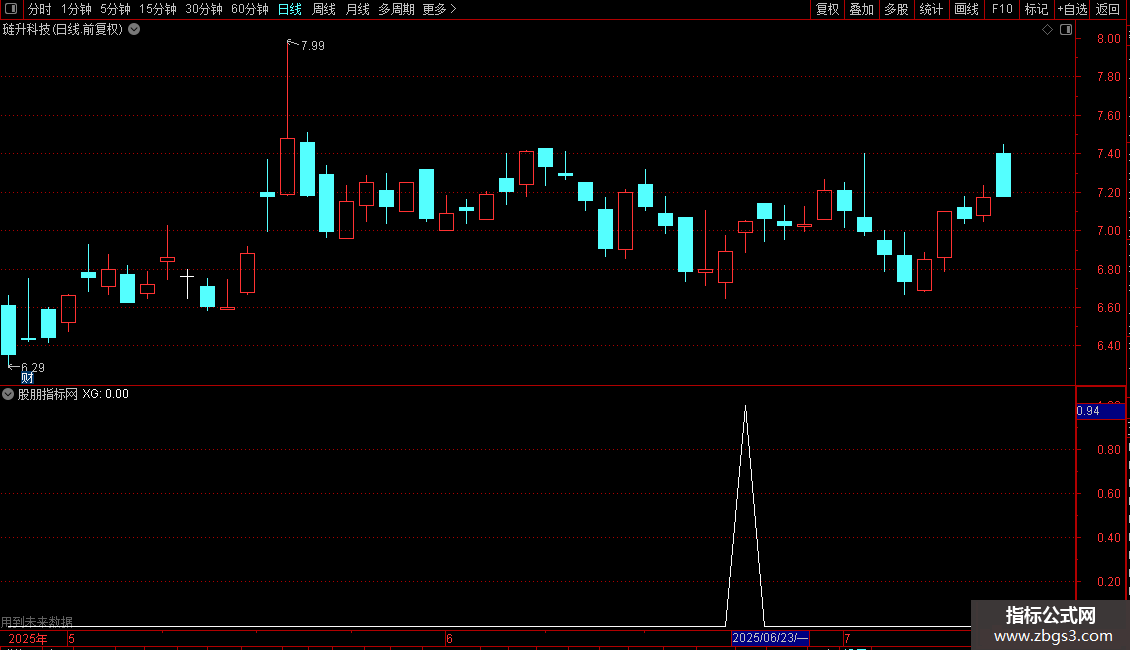
Task: Open the 统计 statistics button
Action: pos(931,9)
